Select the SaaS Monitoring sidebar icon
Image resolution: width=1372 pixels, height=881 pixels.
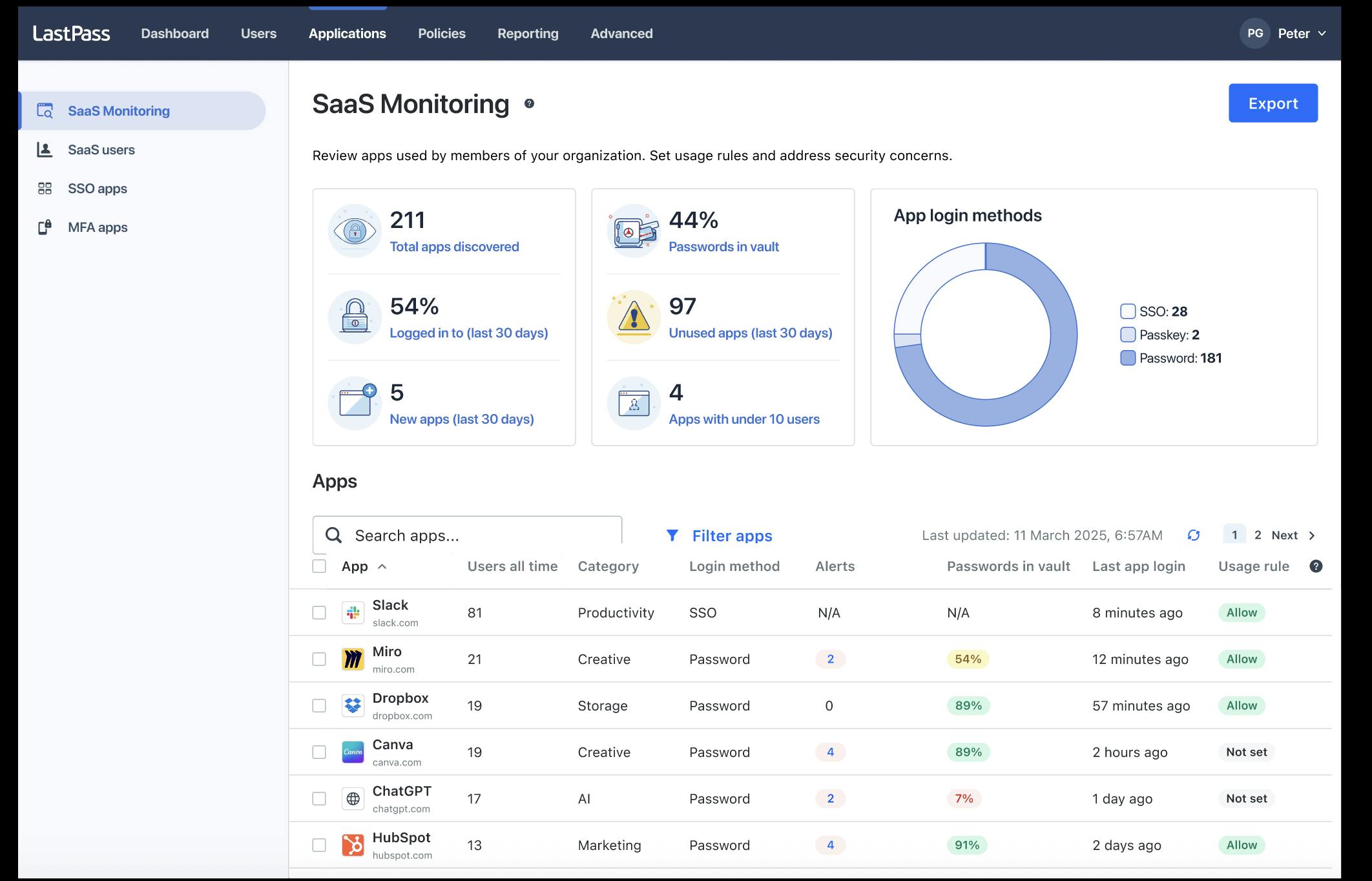pyautogui.click(x=45, y=110)
